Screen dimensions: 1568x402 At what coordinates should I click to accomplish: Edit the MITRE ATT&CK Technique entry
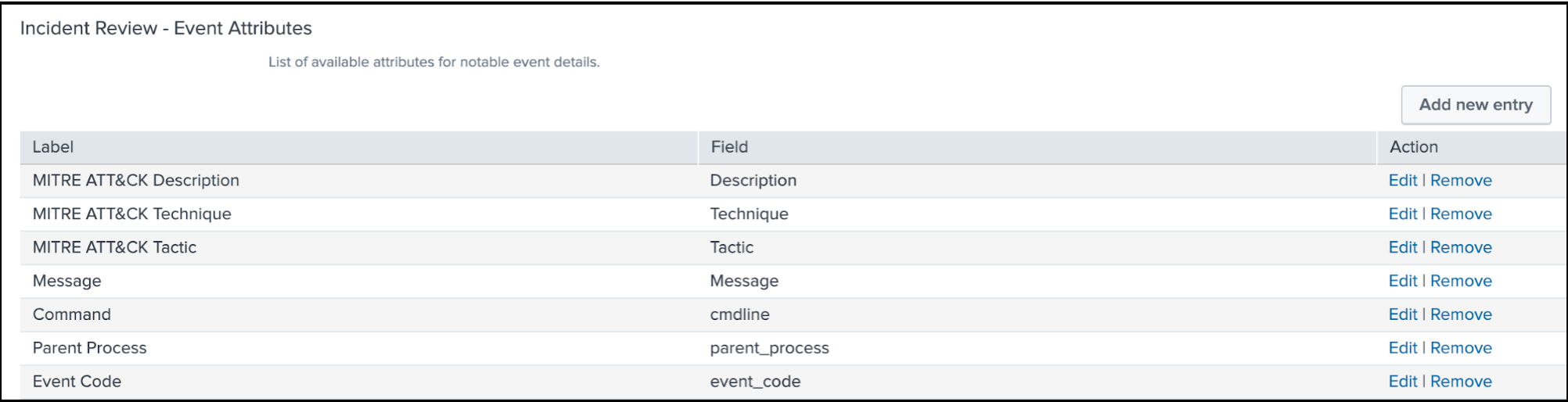pyautogui.click(x=1403, y=214)
